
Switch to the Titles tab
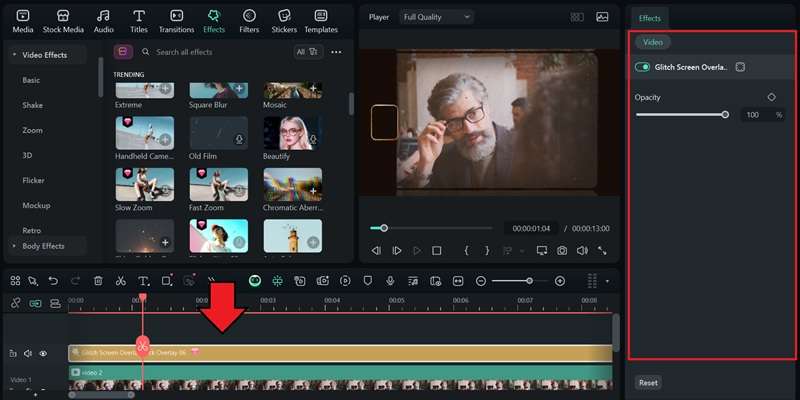coord(139,21)
